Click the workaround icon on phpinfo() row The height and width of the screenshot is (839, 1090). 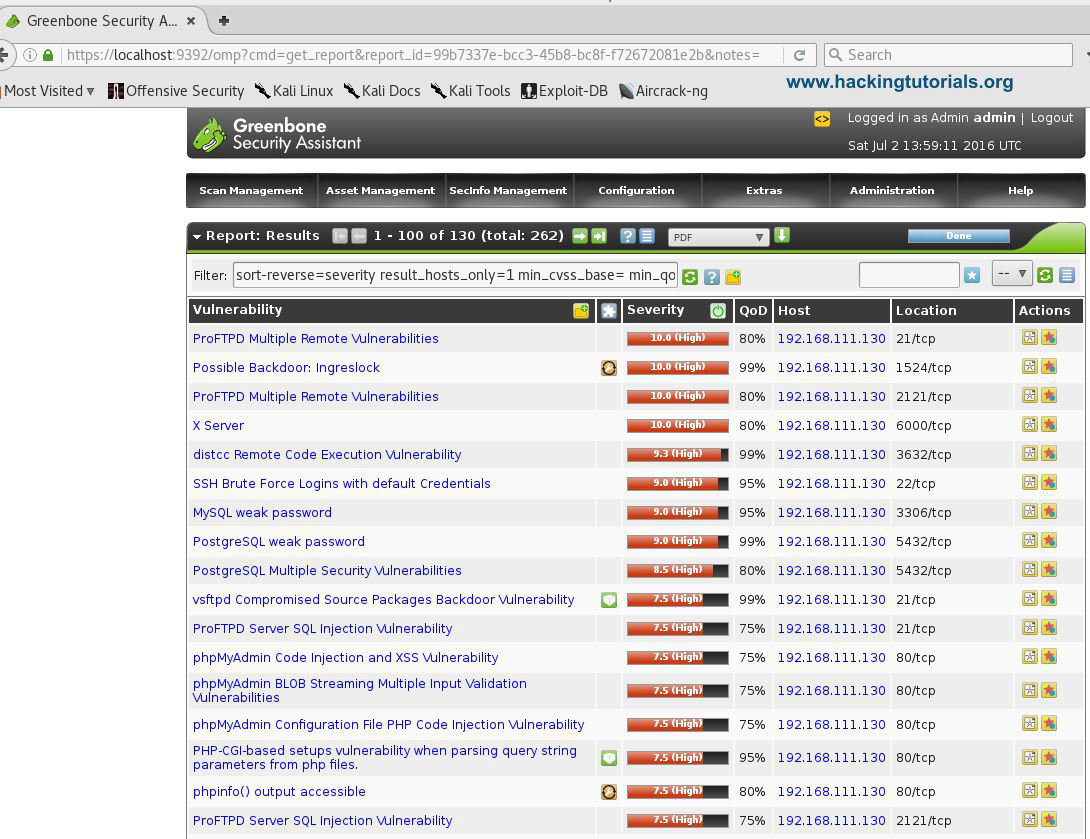pyautogui.click(x=609, y=792)
